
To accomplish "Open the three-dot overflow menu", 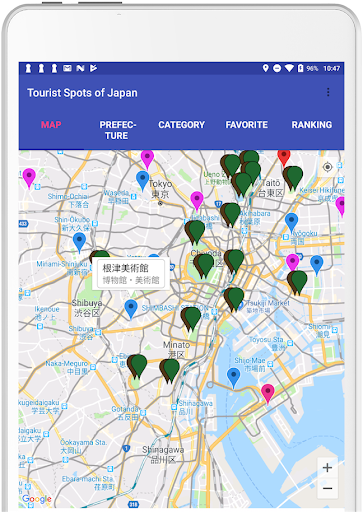I will 328,92.
